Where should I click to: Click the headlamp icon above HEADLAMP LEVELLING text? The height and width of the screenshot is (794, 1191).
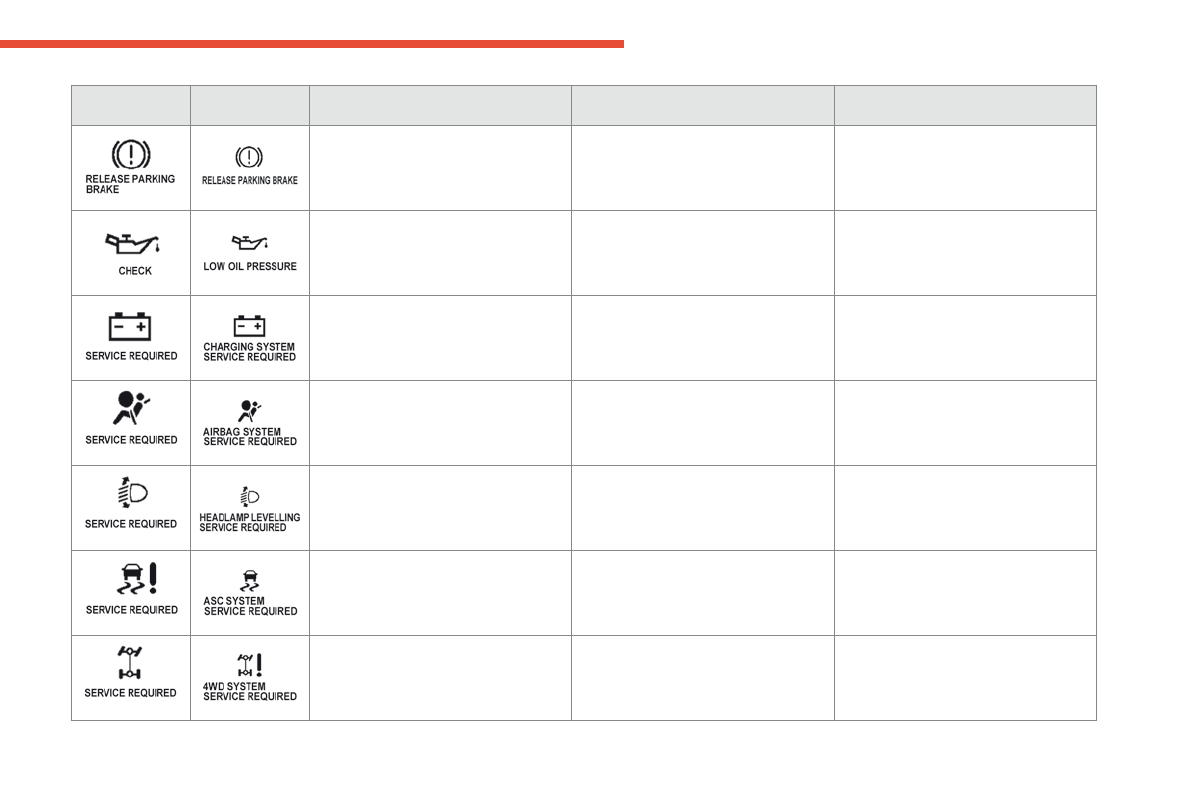(249, 497)
